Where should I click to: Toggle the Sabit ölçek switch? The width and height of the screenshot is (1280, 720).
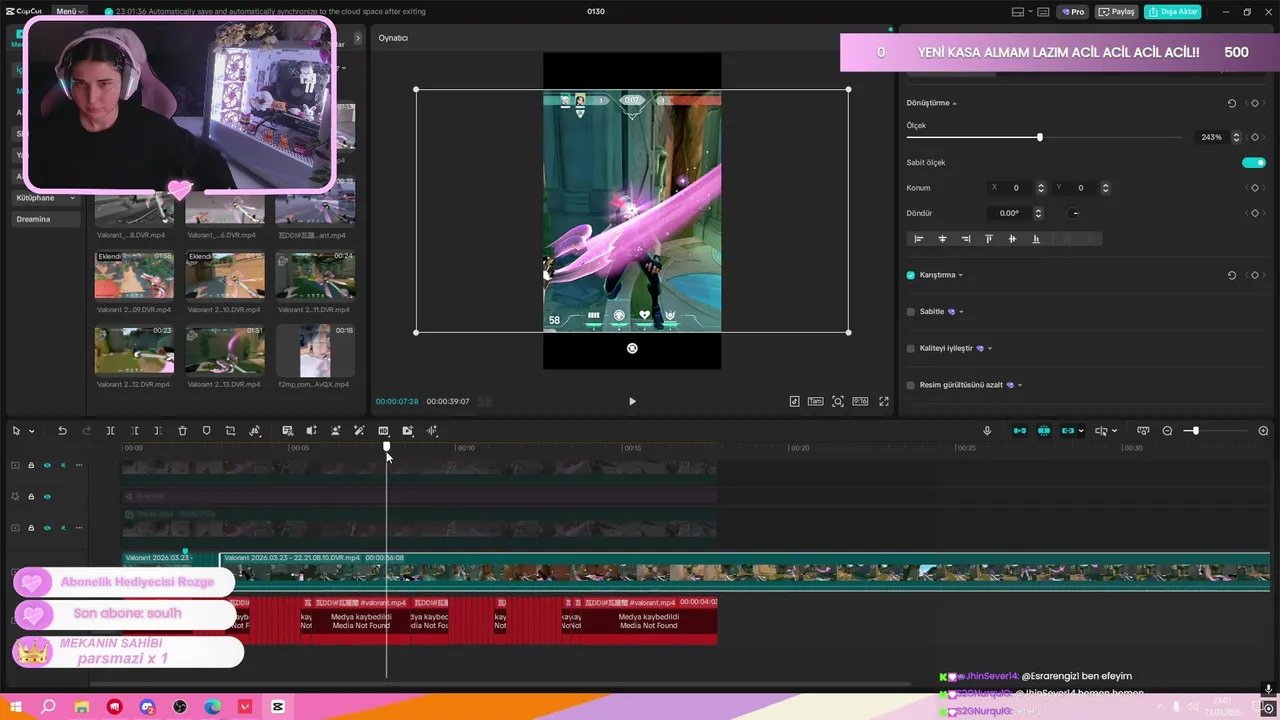pyautogui.click(x=1254, y=163)
